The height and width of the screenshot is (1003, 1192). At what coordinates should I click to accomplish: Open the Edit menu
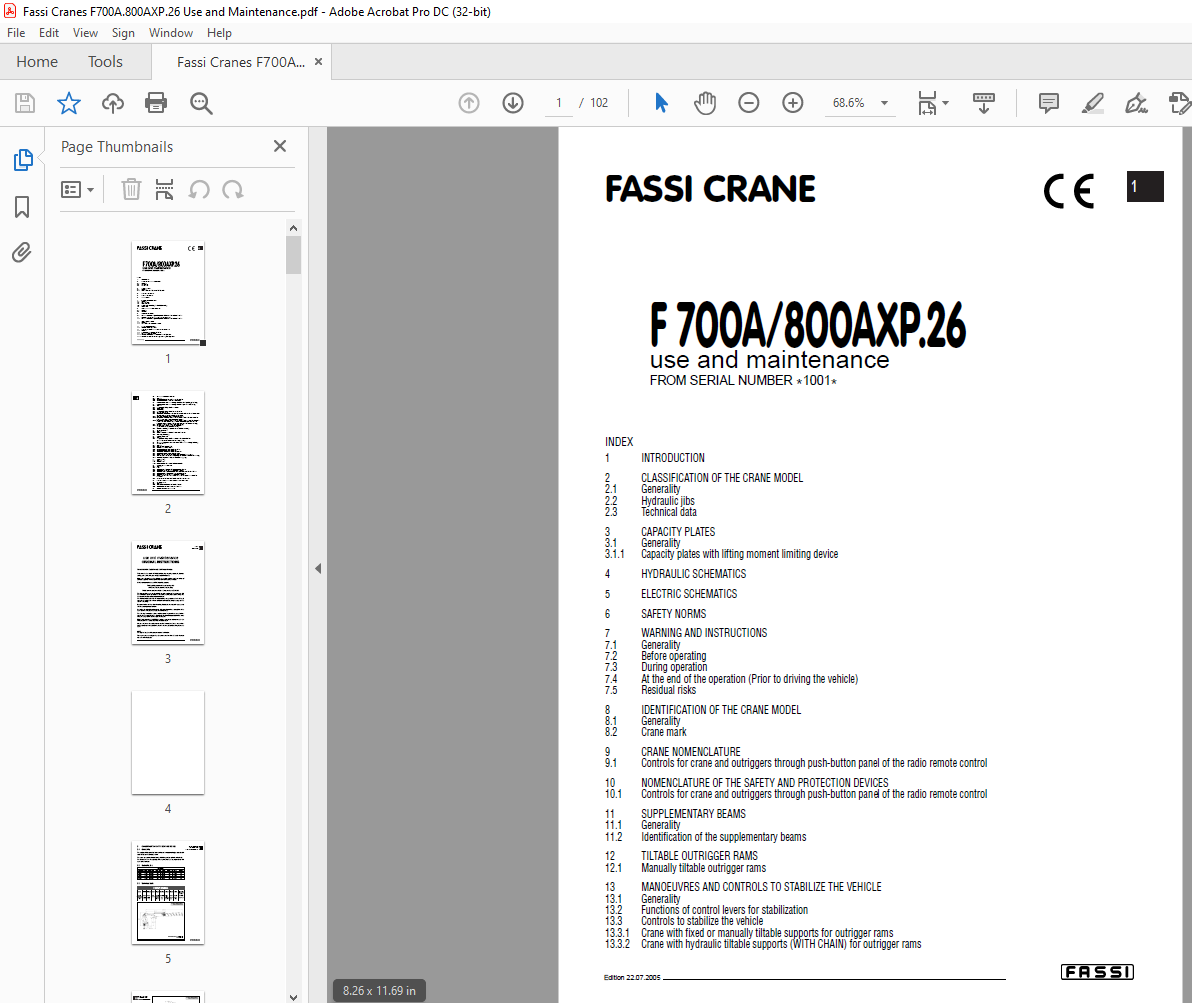point(49,33)
